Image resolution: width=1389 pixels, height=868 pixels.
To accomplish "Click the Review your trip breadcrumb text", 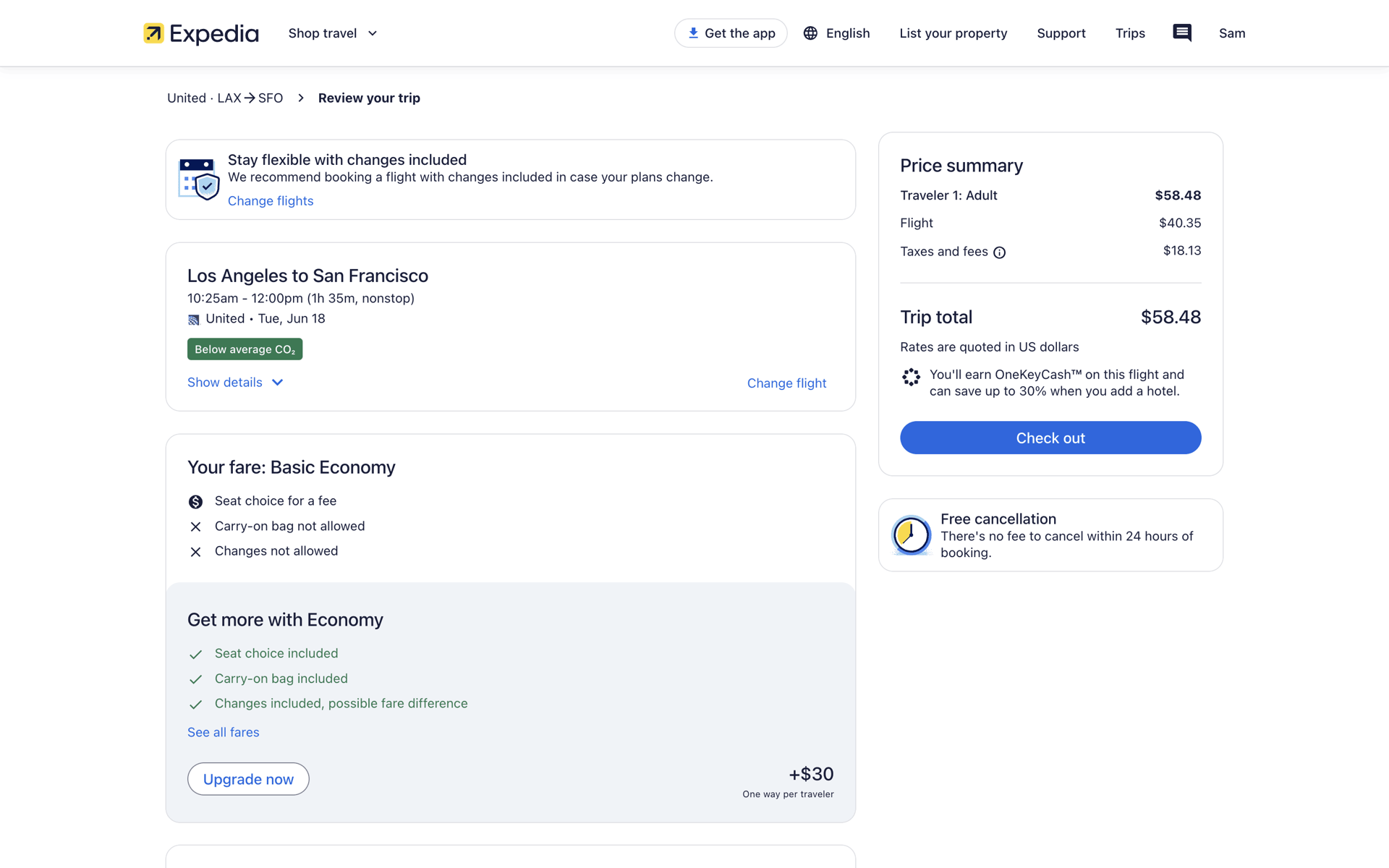I will click(369, 98).
